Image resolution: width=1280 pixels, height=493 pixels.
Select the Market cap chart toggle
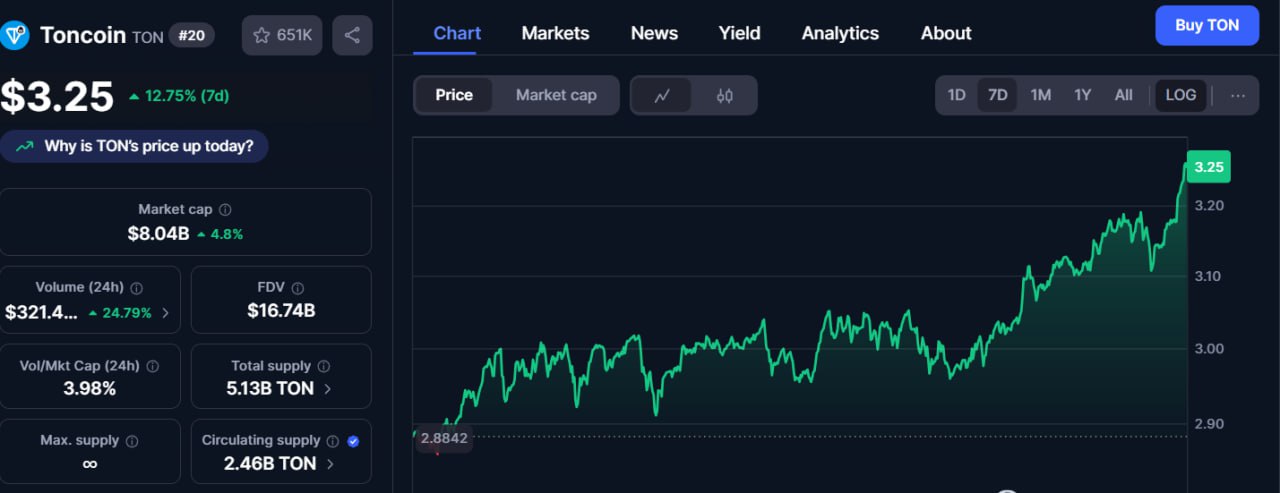[556, 96]
